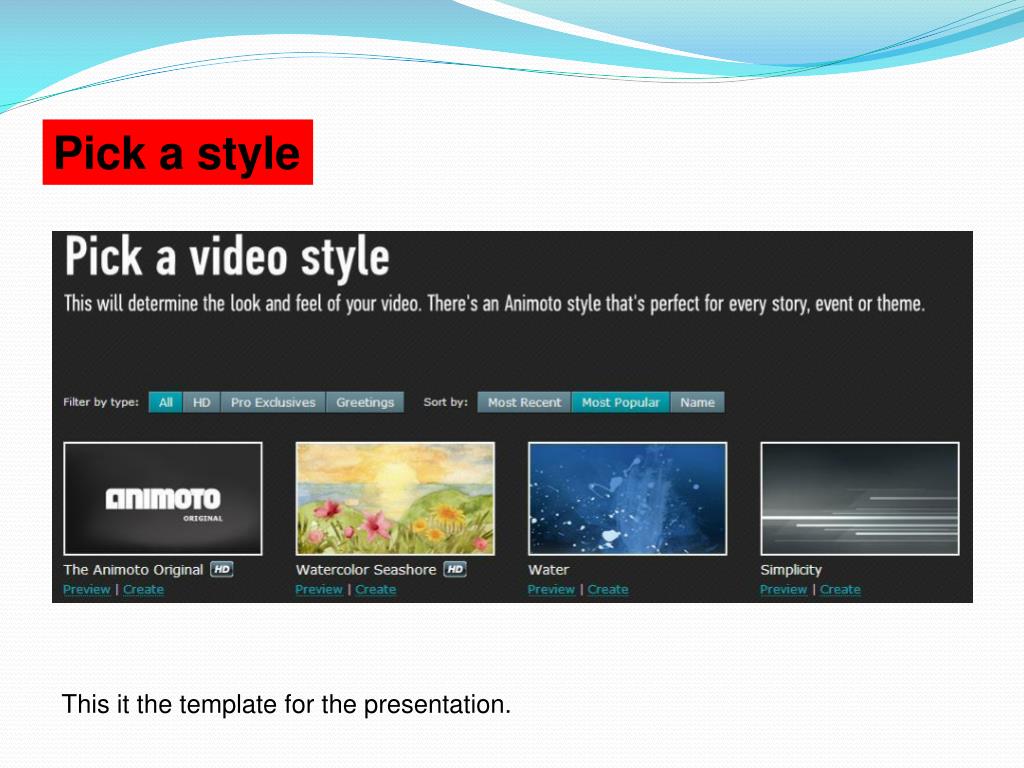1024x768 pixels.
Task: Preview The Animoto Original style
Action: coord(87,589)
